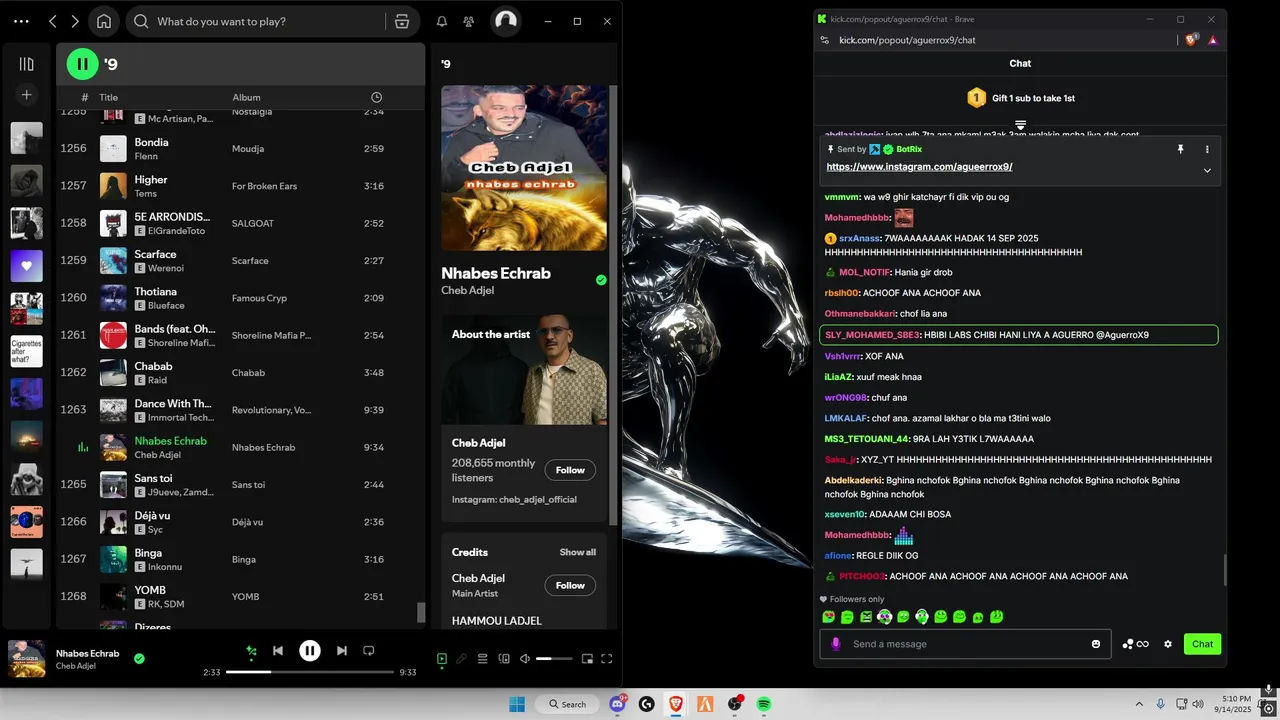Go forward in Spotify navigation

tap(75, 21)
